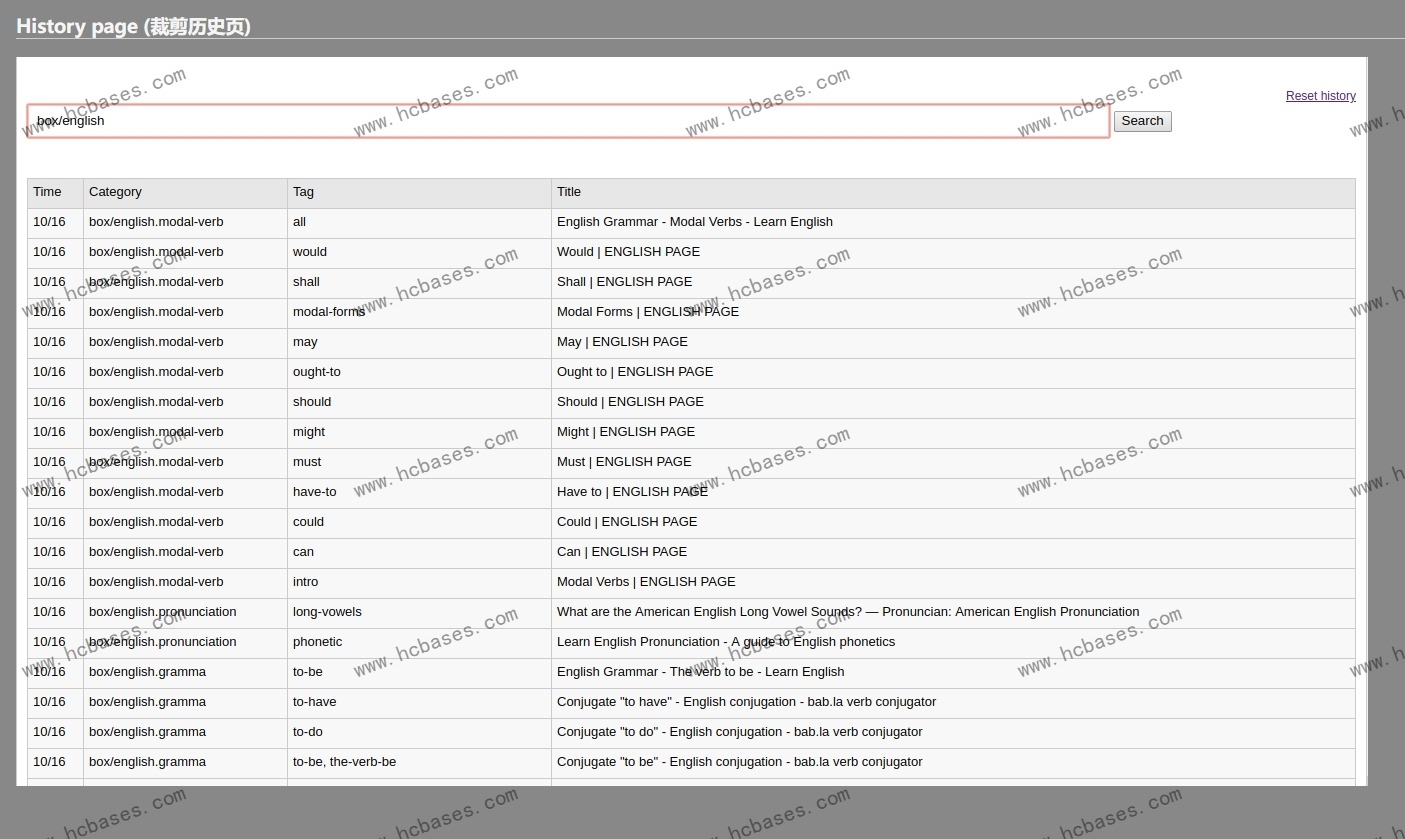1405x839 pixels.
Task: Select the 'shall' tag cell
Action: tap(419, 283)
